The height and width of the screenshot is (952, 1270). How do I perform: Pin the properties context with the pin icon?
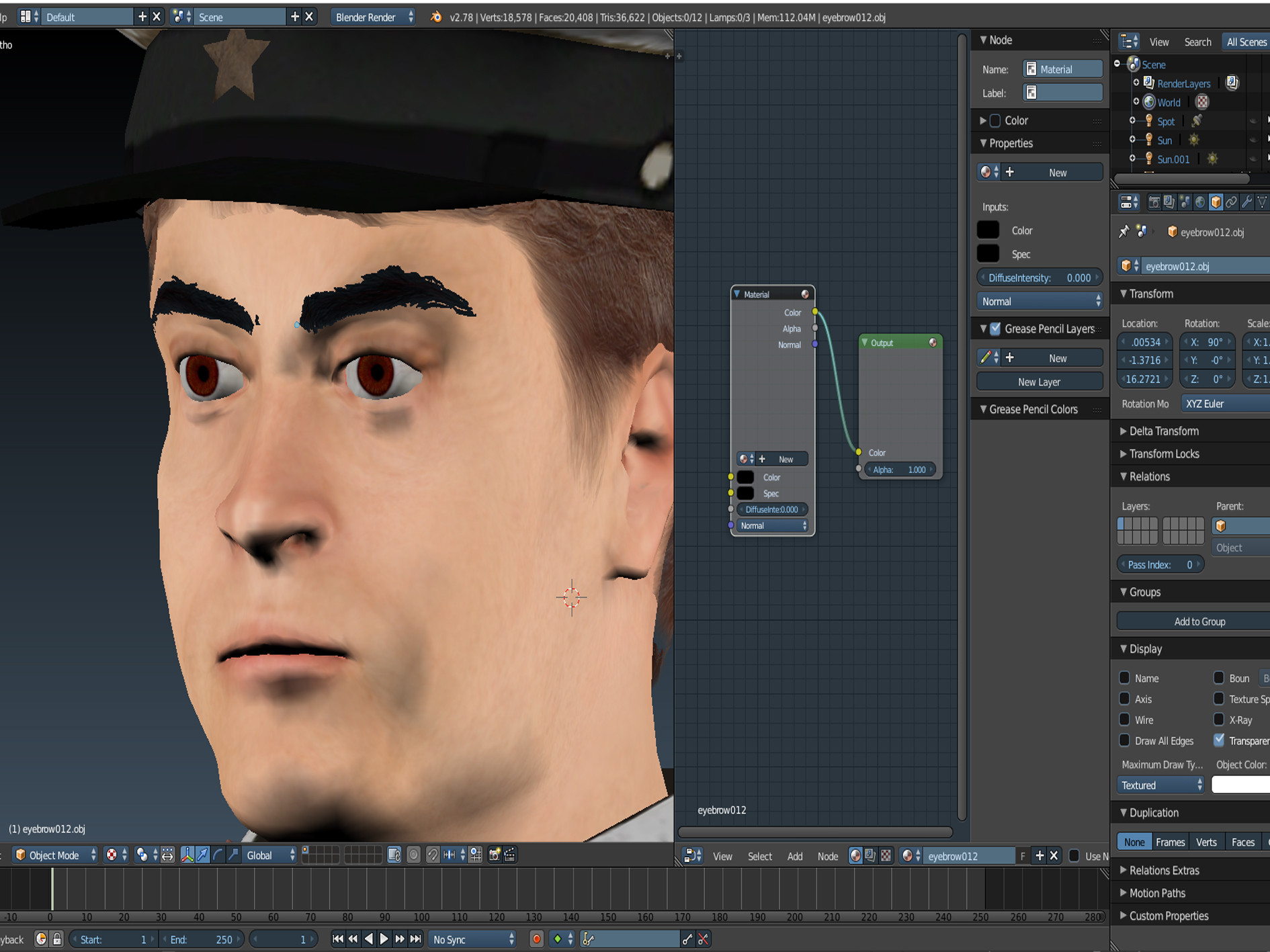pyautogui.click(x=1124, y=232)
